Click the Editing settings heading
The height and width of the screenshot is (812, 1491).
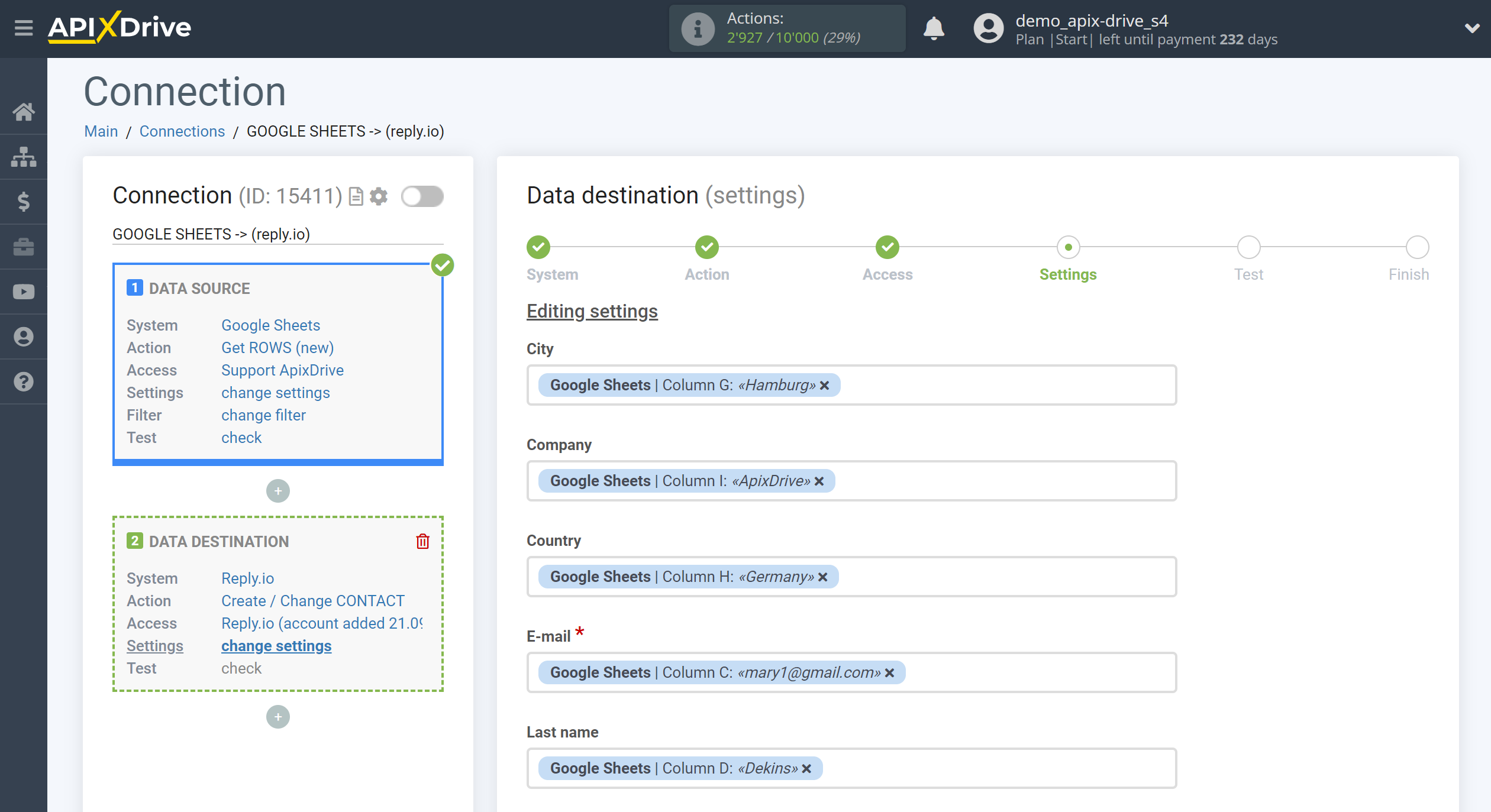[592, 311]
